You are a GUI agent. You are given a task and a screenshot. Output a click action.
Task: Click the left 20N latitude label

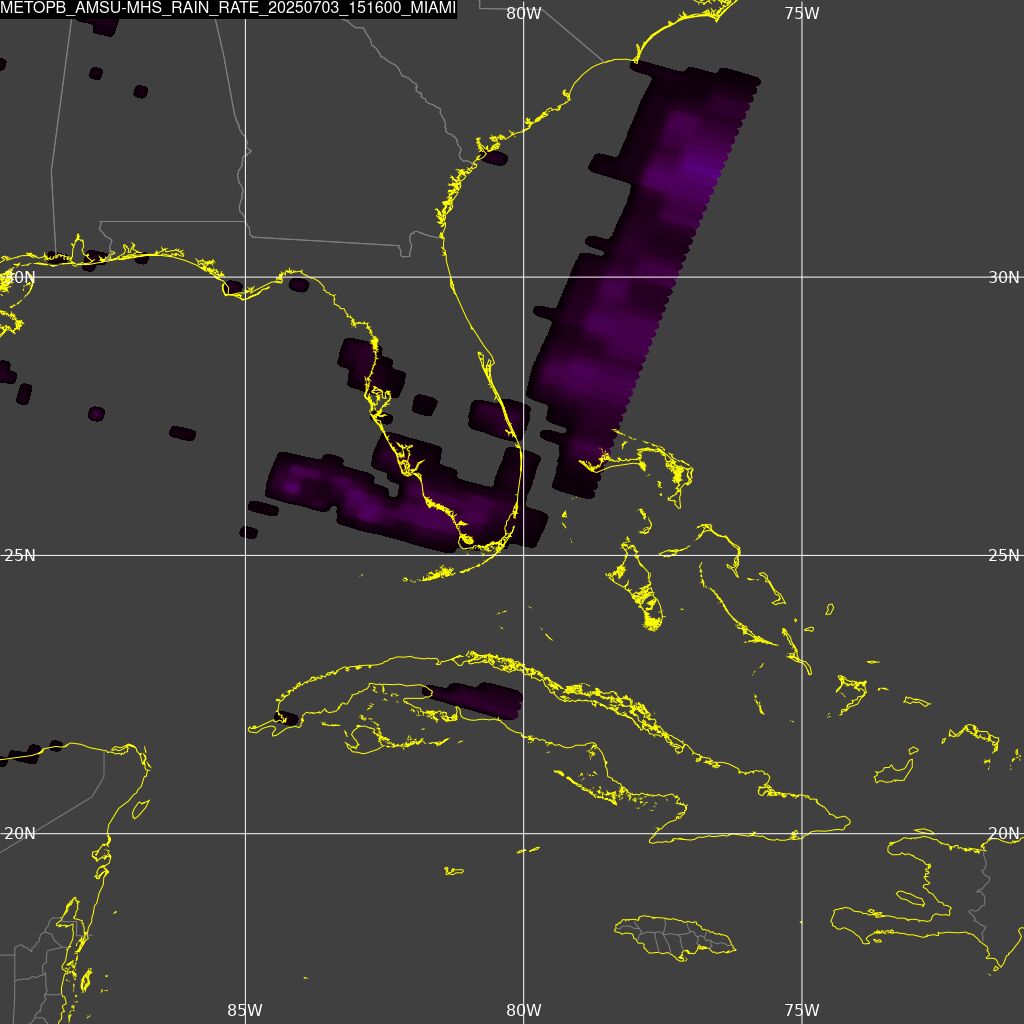[x=20, y=833]
